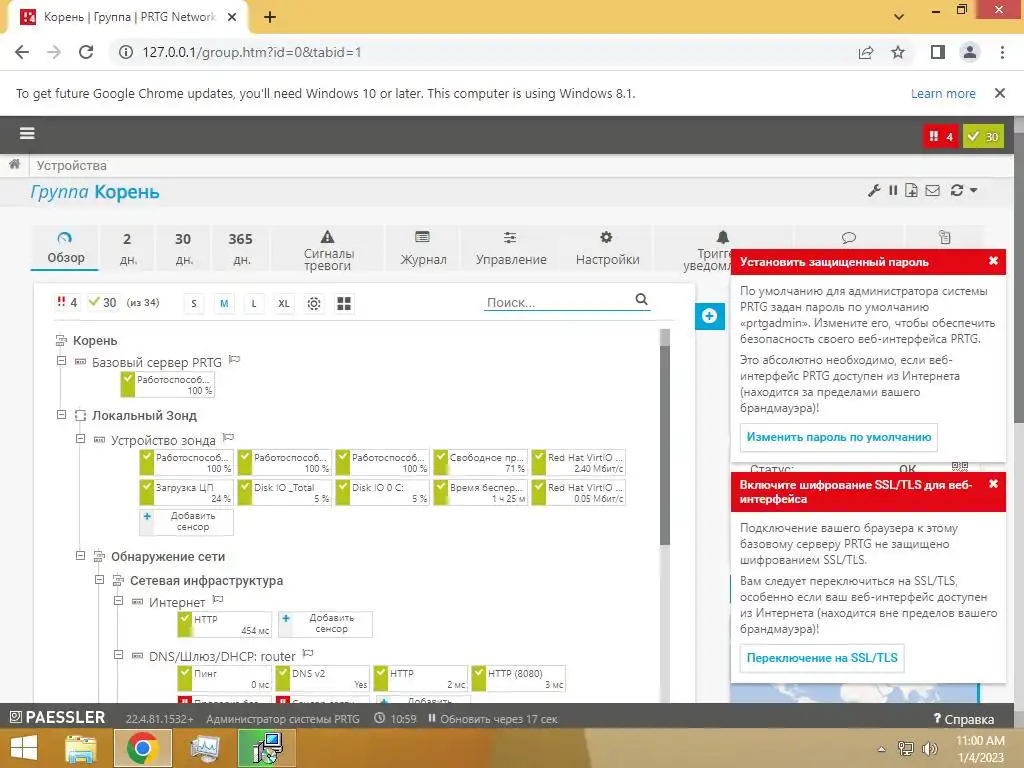Screen dimensions: 1024x768
Task: Open the 30 дн. tab
Action: click(x=184, y=248)
